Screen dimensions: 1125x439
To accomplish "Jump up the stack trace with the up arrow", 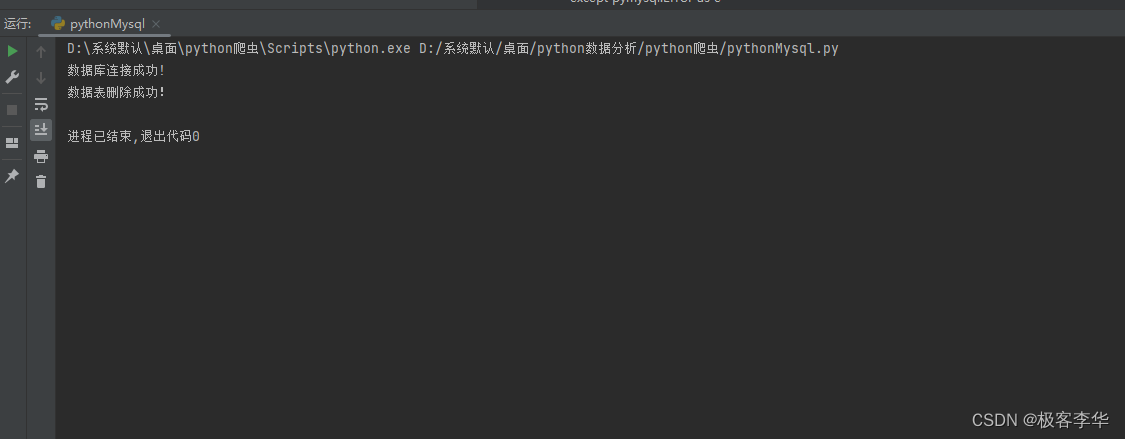I will click(41, 52).
